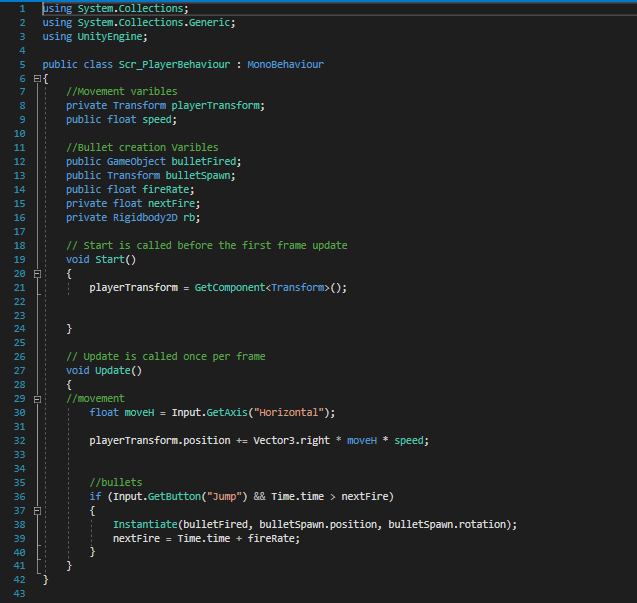Click line number 19 in the gutter

21,259
